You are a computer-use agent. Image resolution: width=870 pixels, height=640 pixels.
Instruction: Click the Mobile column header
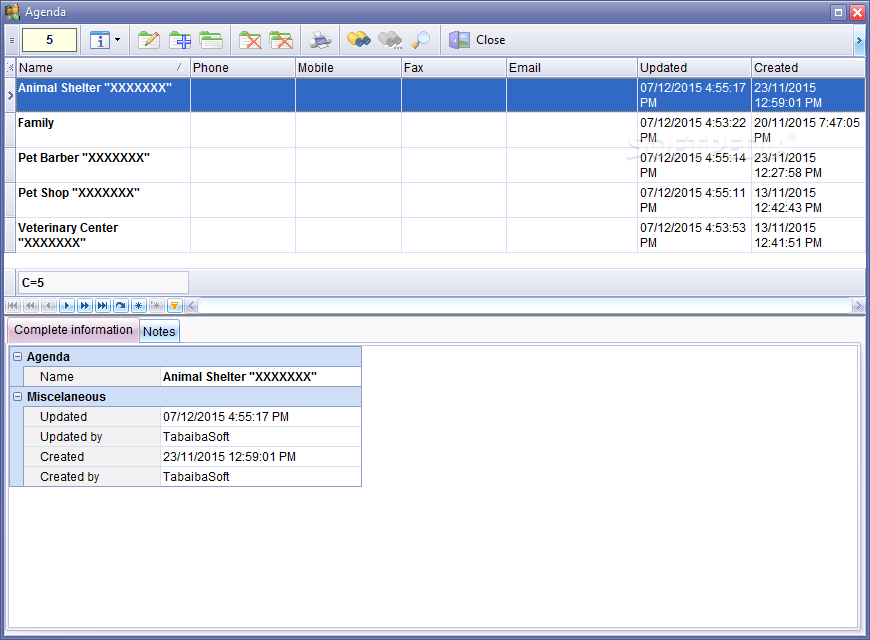pyautogui.click(x=348, y=68)
